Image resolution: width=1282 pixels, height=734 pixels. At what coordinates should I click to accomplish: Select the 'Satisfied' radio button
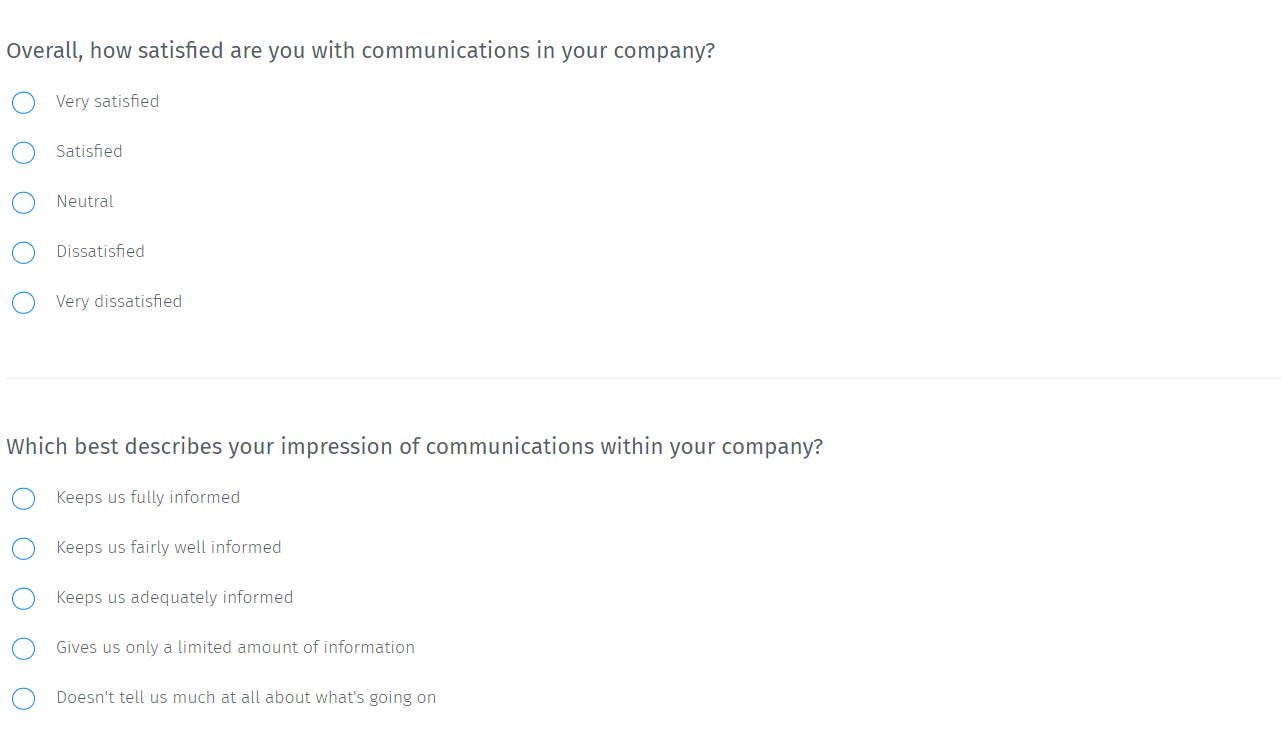click(x=23, y=152)
